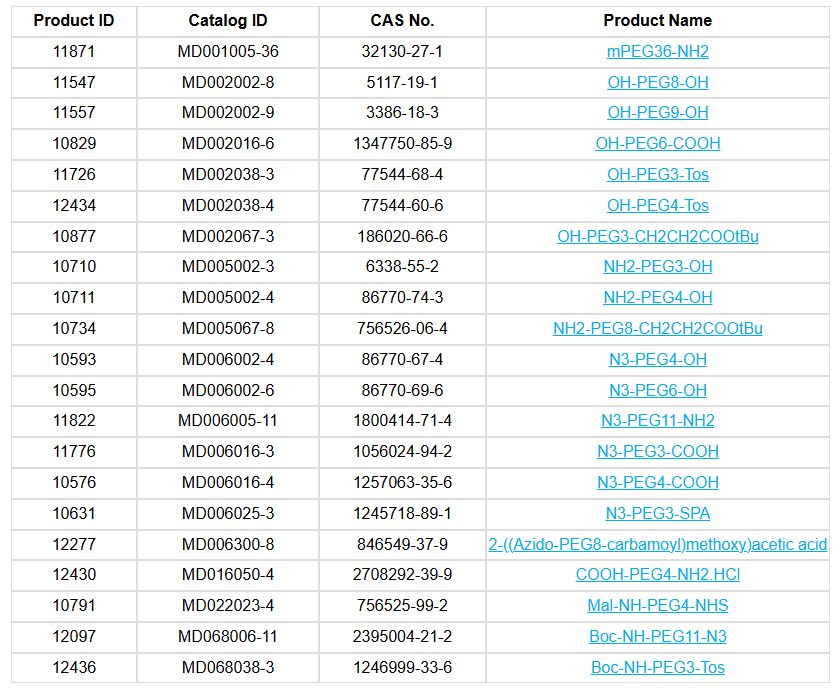Select CAS number 6338-55-2

click(x=402, y=266)
